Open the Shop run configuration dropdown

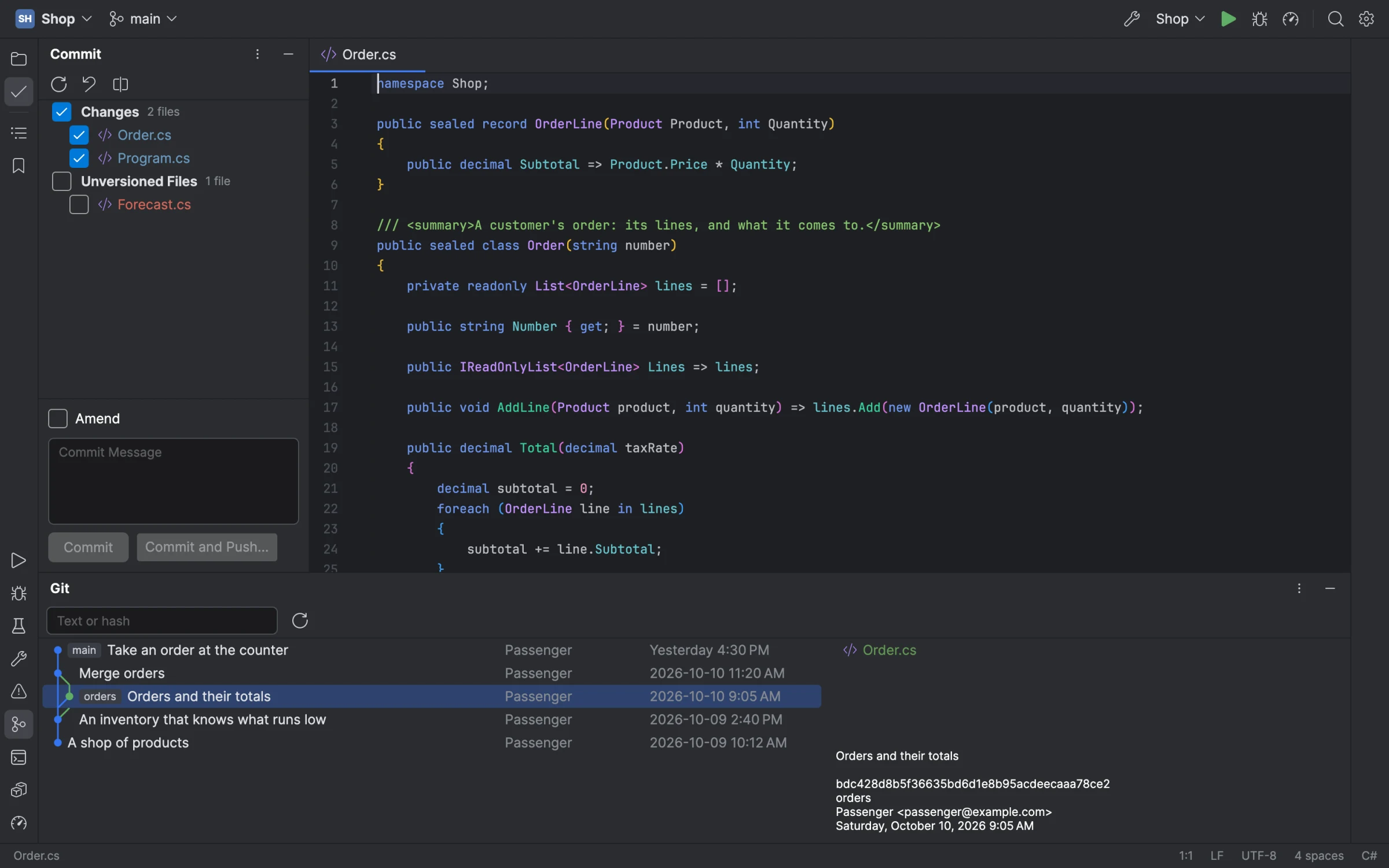click(x=1180, y=19)
